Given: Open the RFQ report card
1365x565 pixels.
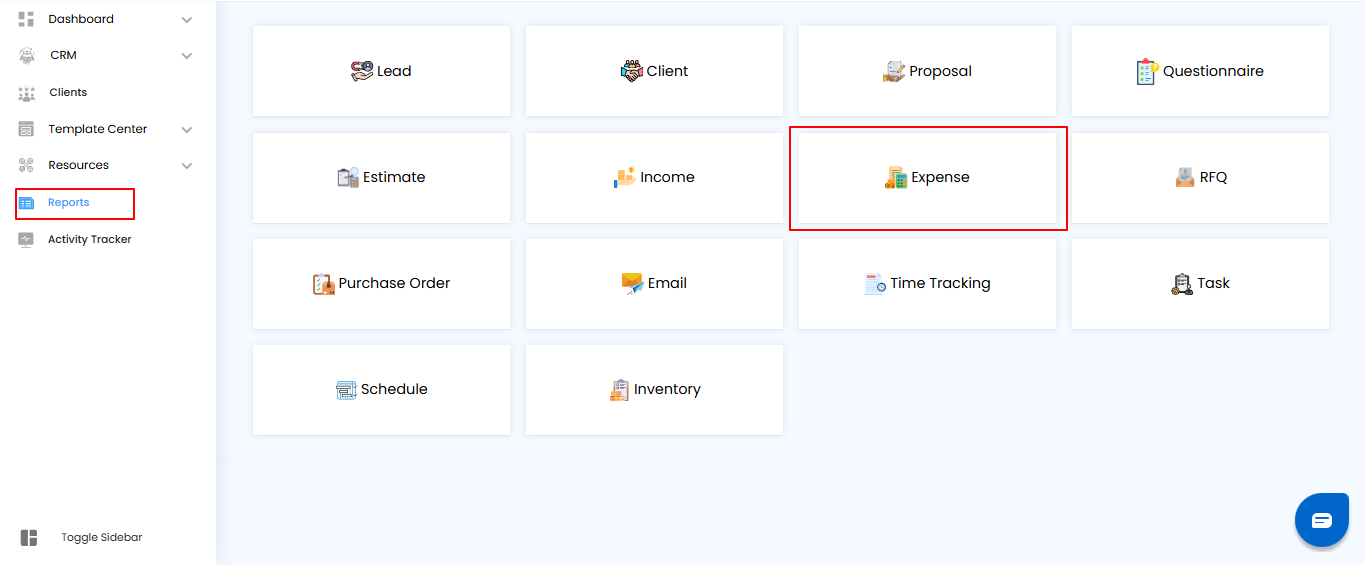Looking at the screenshot, I should coord(1200,177).
